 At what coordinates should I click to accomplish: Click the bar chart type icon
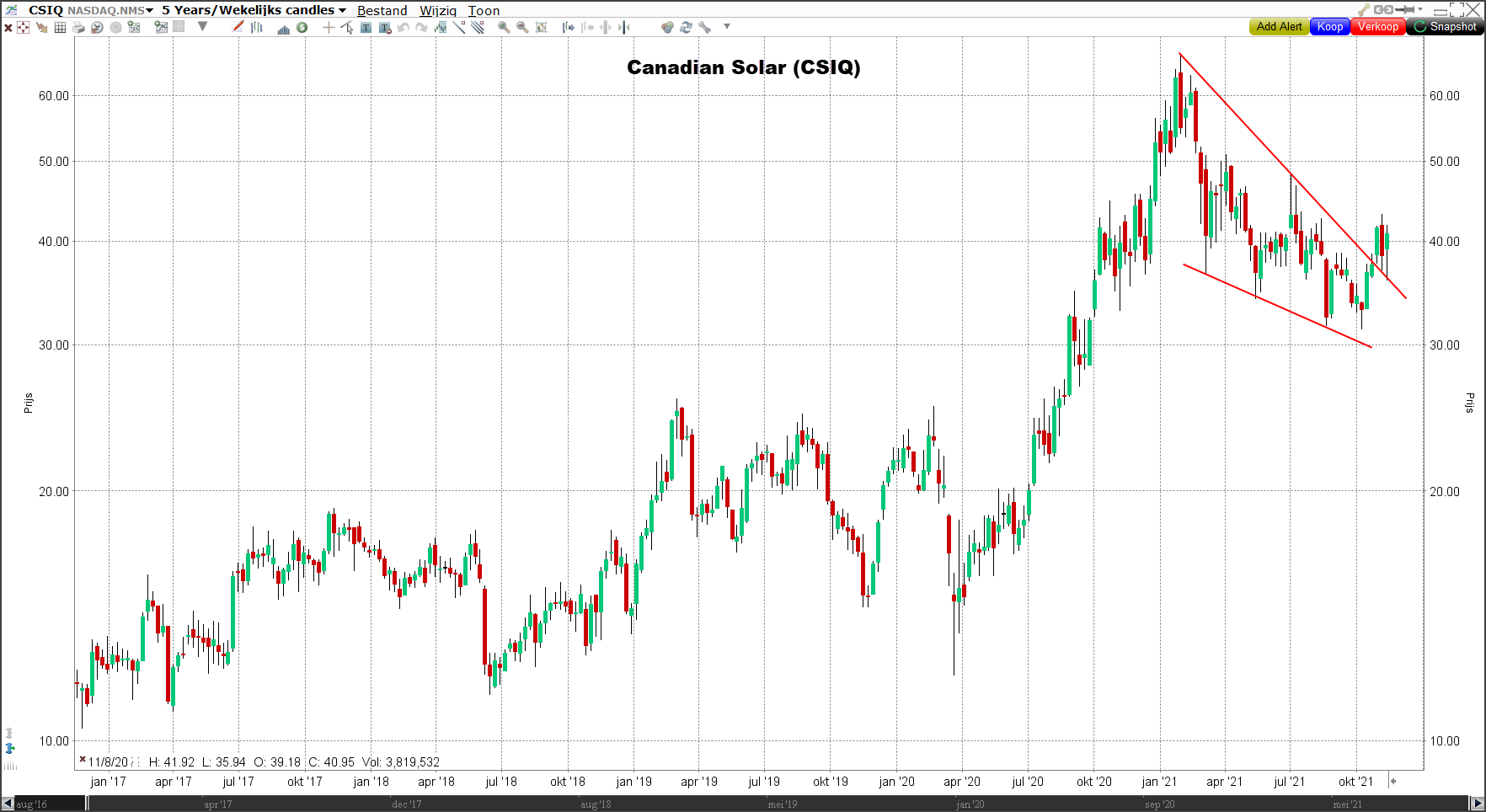257,27
